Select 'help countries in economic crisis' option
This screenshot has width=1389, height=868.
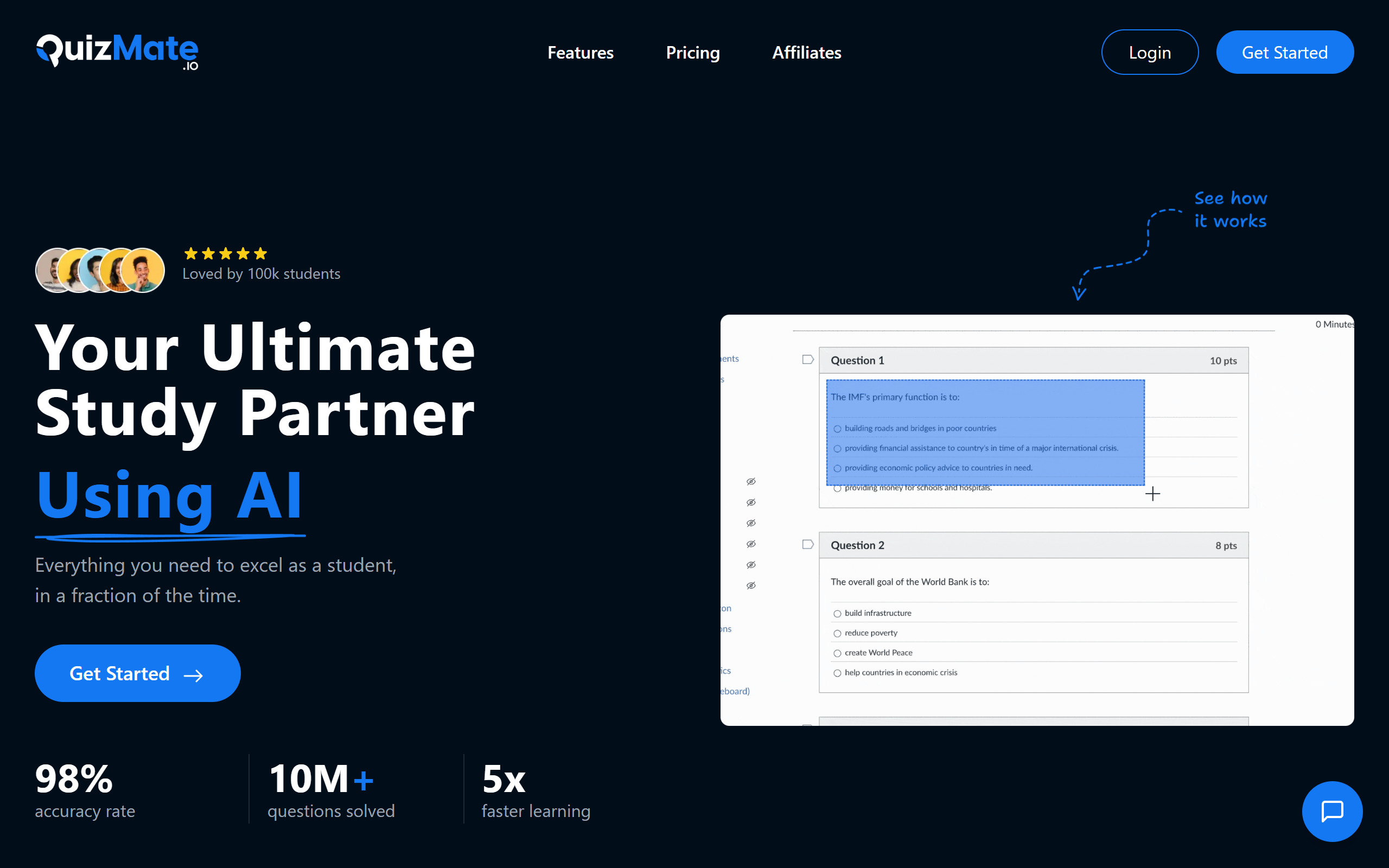tap(837, 673)
